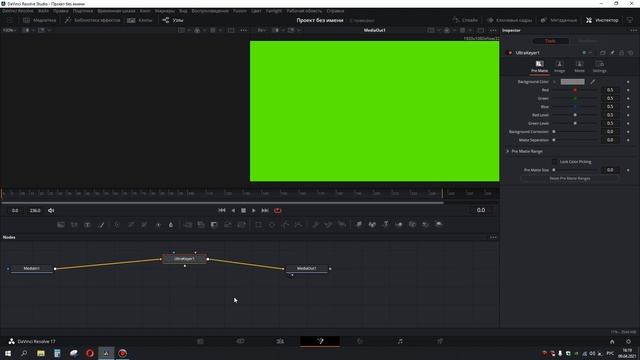Open the left viewer 100% zoom dropdown

click(x=10, y=30)
